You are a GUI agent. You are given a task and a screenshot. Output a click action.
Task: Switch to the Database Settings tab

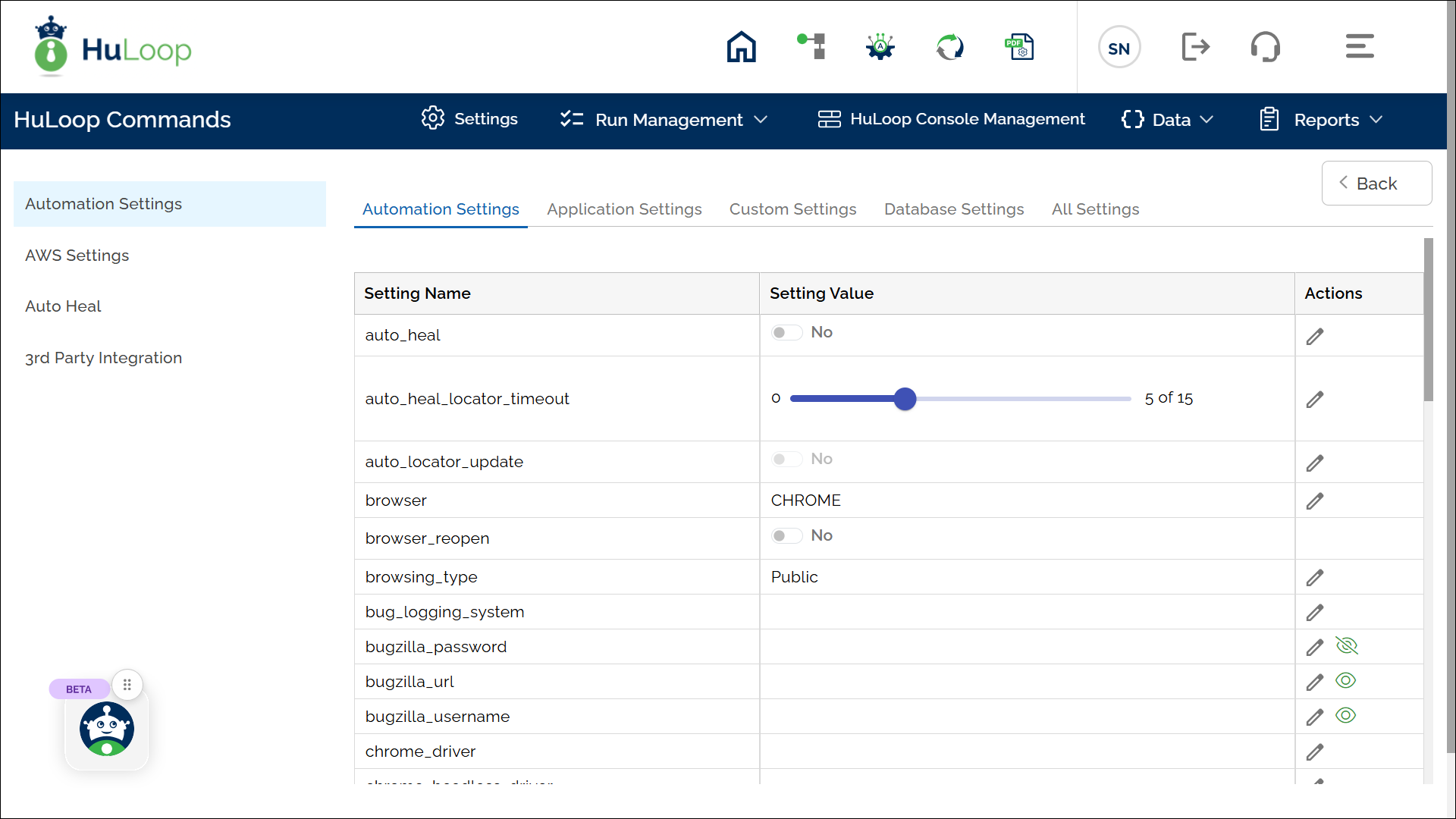click(953, 209)
